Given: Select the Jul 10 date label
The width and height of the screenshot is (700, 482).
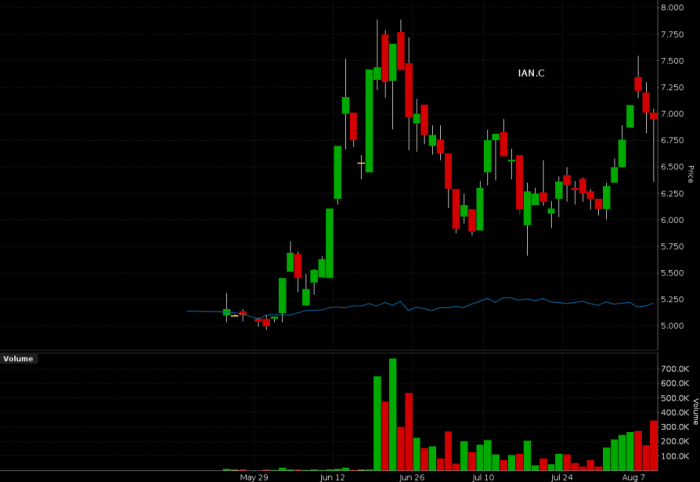Looking at the screenshot, I should click(x=483, y=478).
